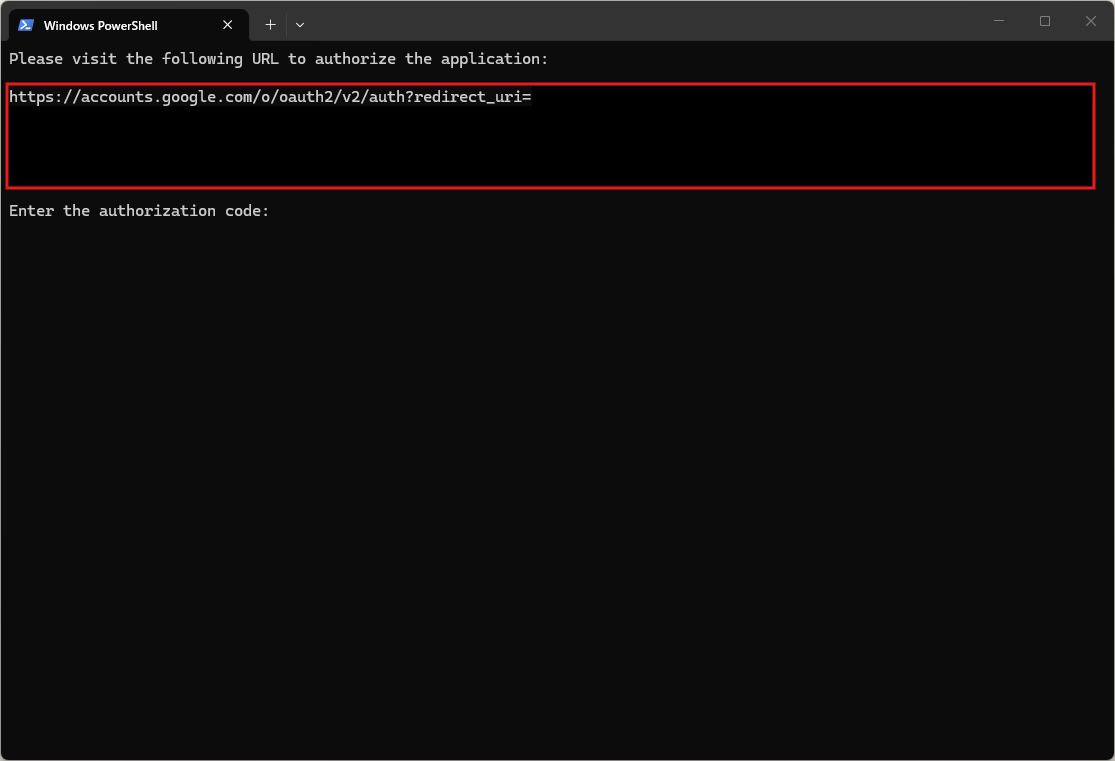Viewport: 1115px width, 761px height.
Task: Open a new terminal tab
Action: tap(270, 25)
